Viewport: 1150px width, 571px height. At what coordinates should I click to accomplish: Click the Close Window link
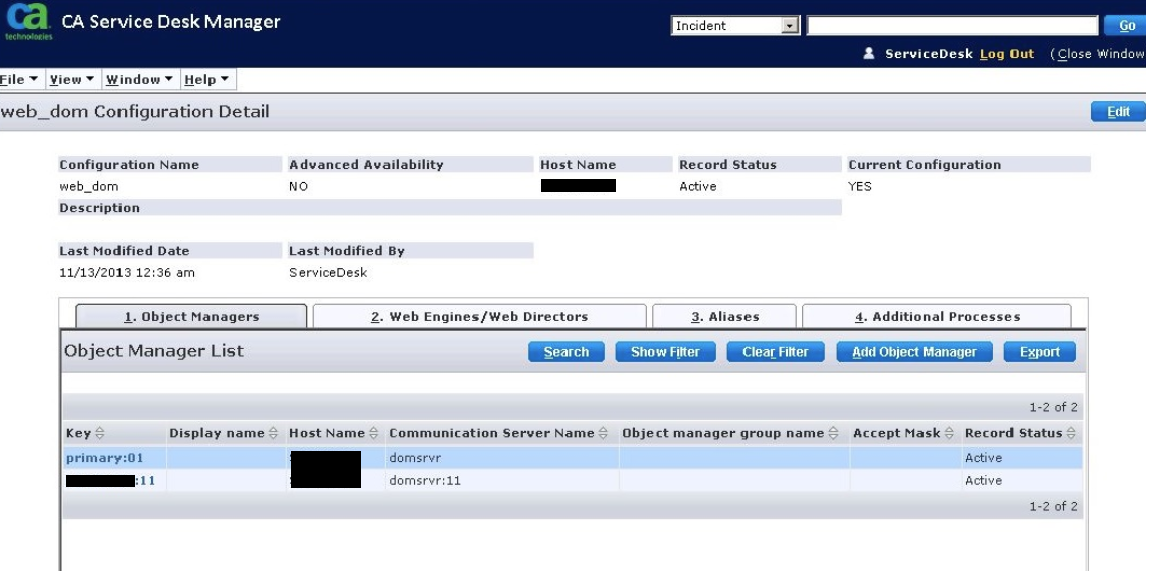1100,54
